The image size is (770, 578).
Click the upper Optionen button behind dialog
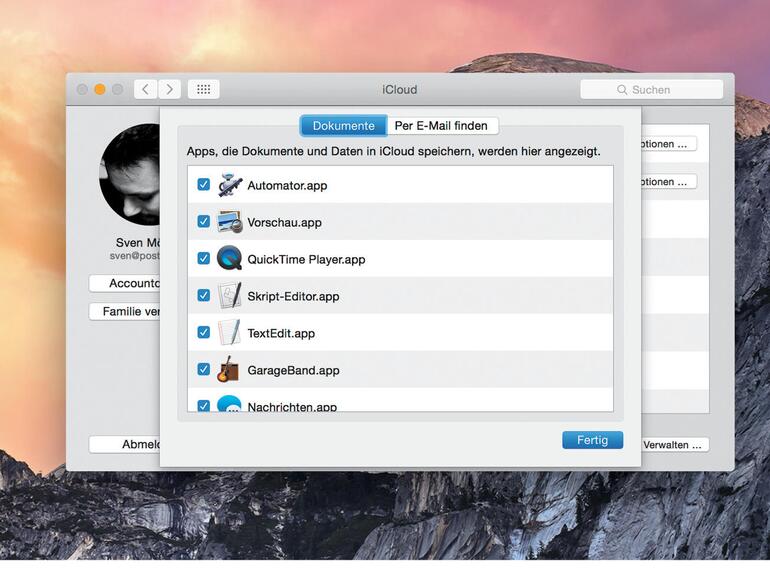(x=668, y=144)
